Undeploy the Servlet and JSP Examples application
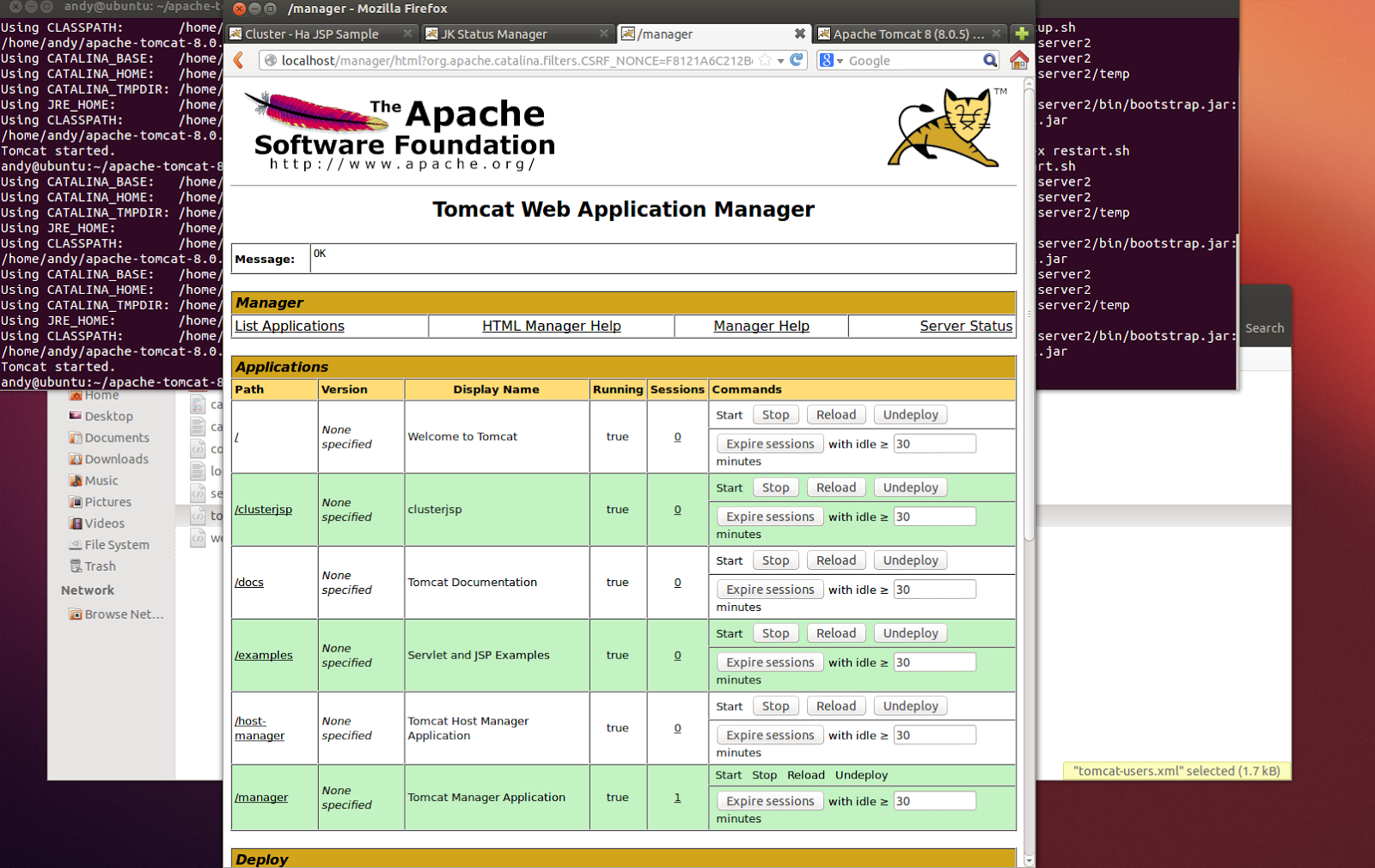The image size is (1375, 868). [x=911, y=633]
